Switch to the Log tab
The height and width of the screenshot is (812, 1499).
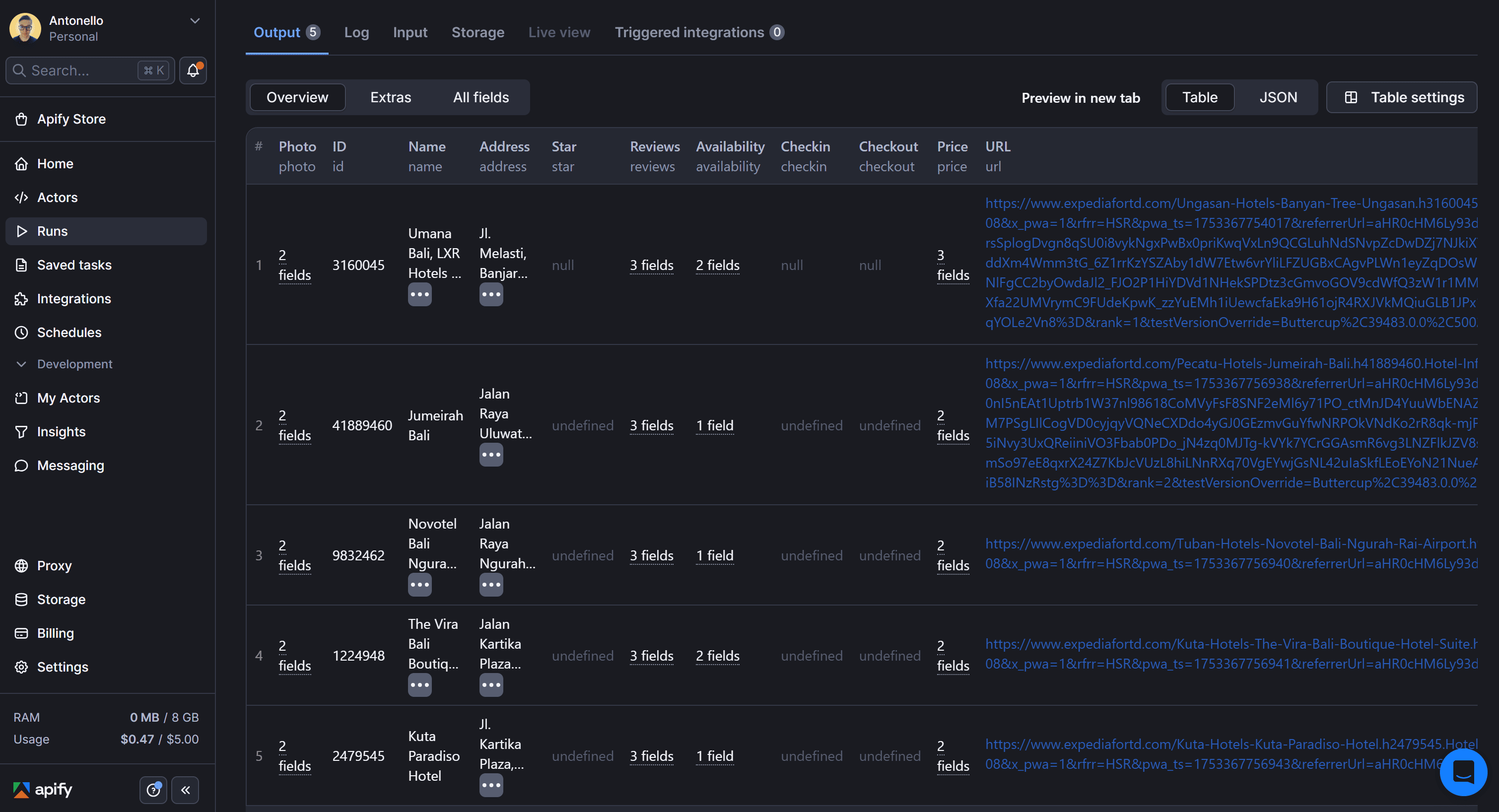click(357, 32)
